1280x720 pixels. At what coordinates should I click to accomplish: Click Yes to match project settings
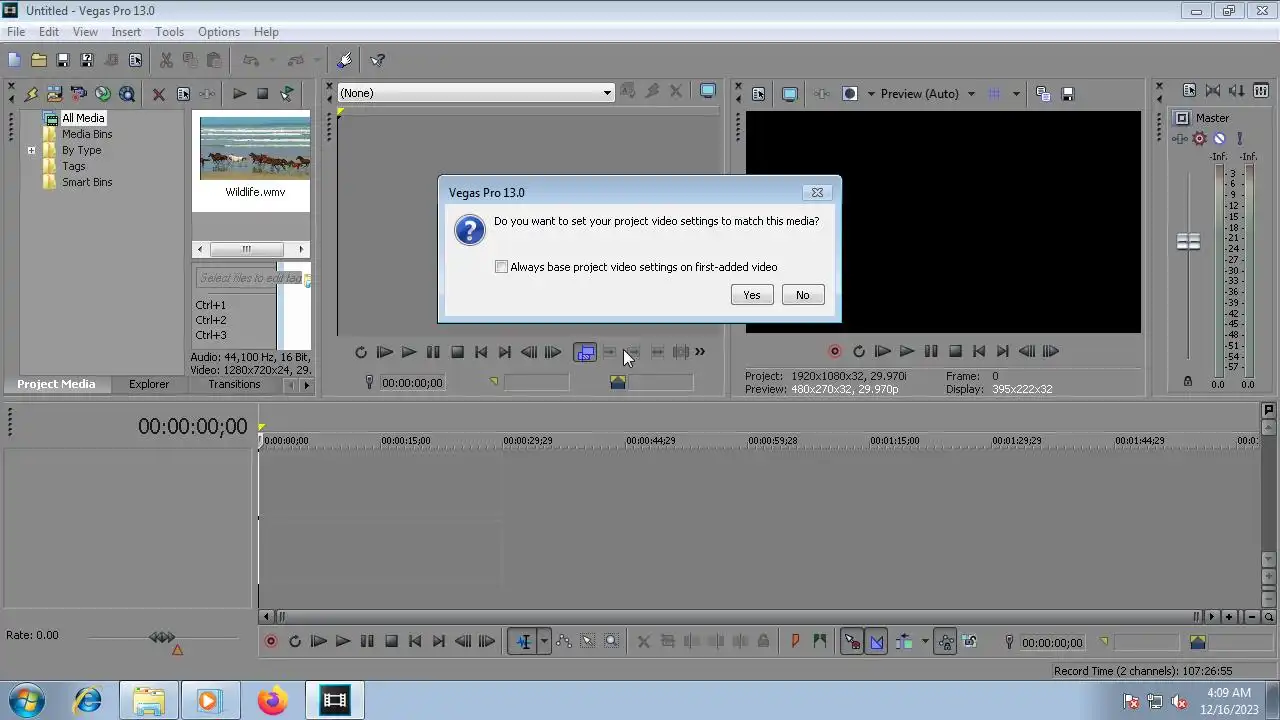pyautogui.click(x=752, y=295)
